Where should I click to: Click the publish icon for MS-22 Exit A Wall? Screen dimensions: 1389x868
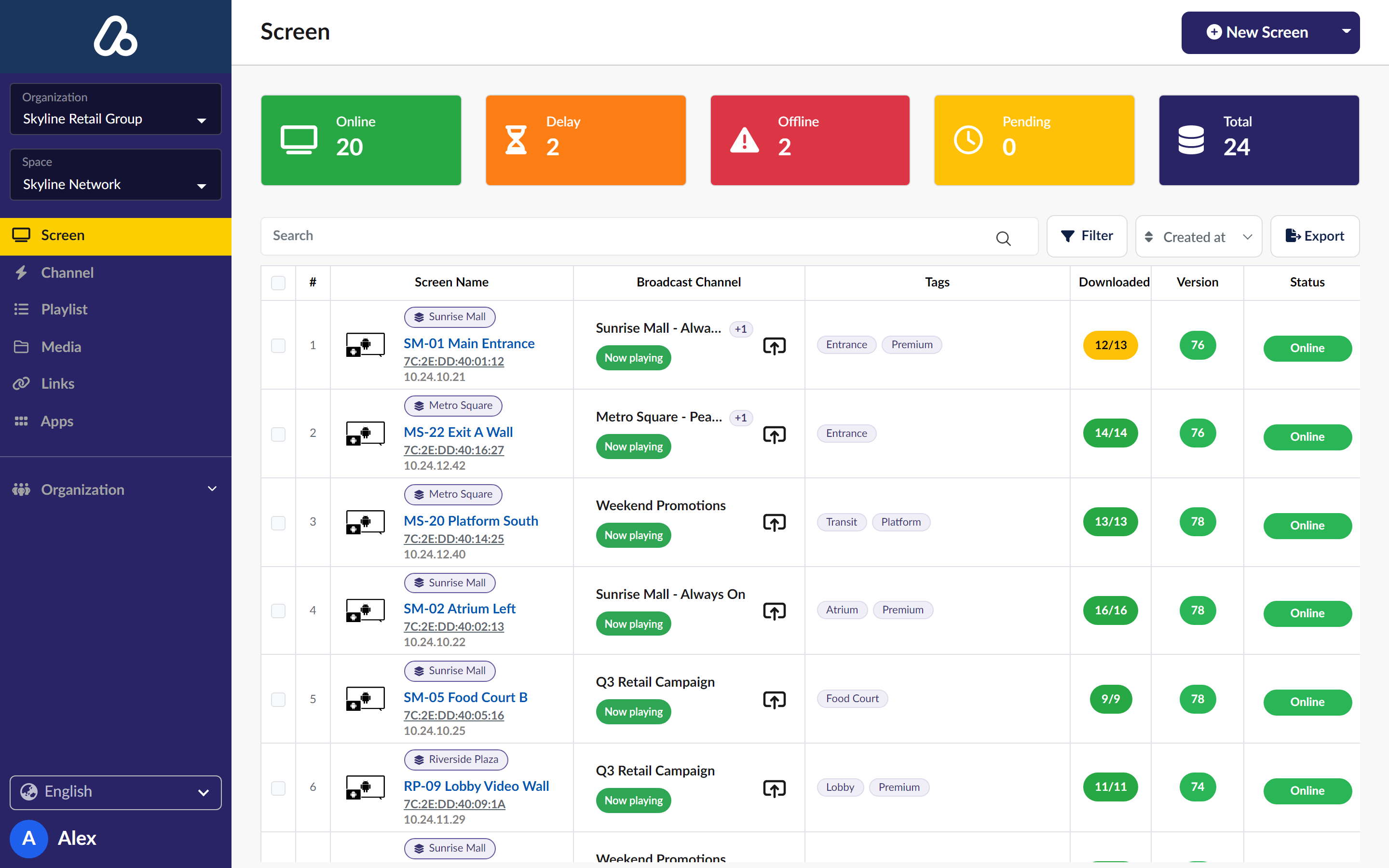[774, 435]
